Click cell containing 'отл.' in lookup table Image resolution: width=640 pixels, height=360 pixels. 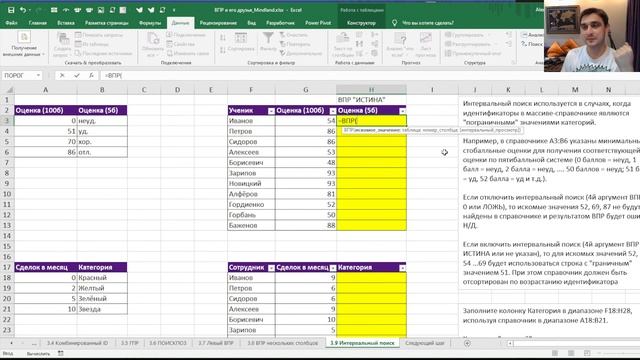[102, 152]
